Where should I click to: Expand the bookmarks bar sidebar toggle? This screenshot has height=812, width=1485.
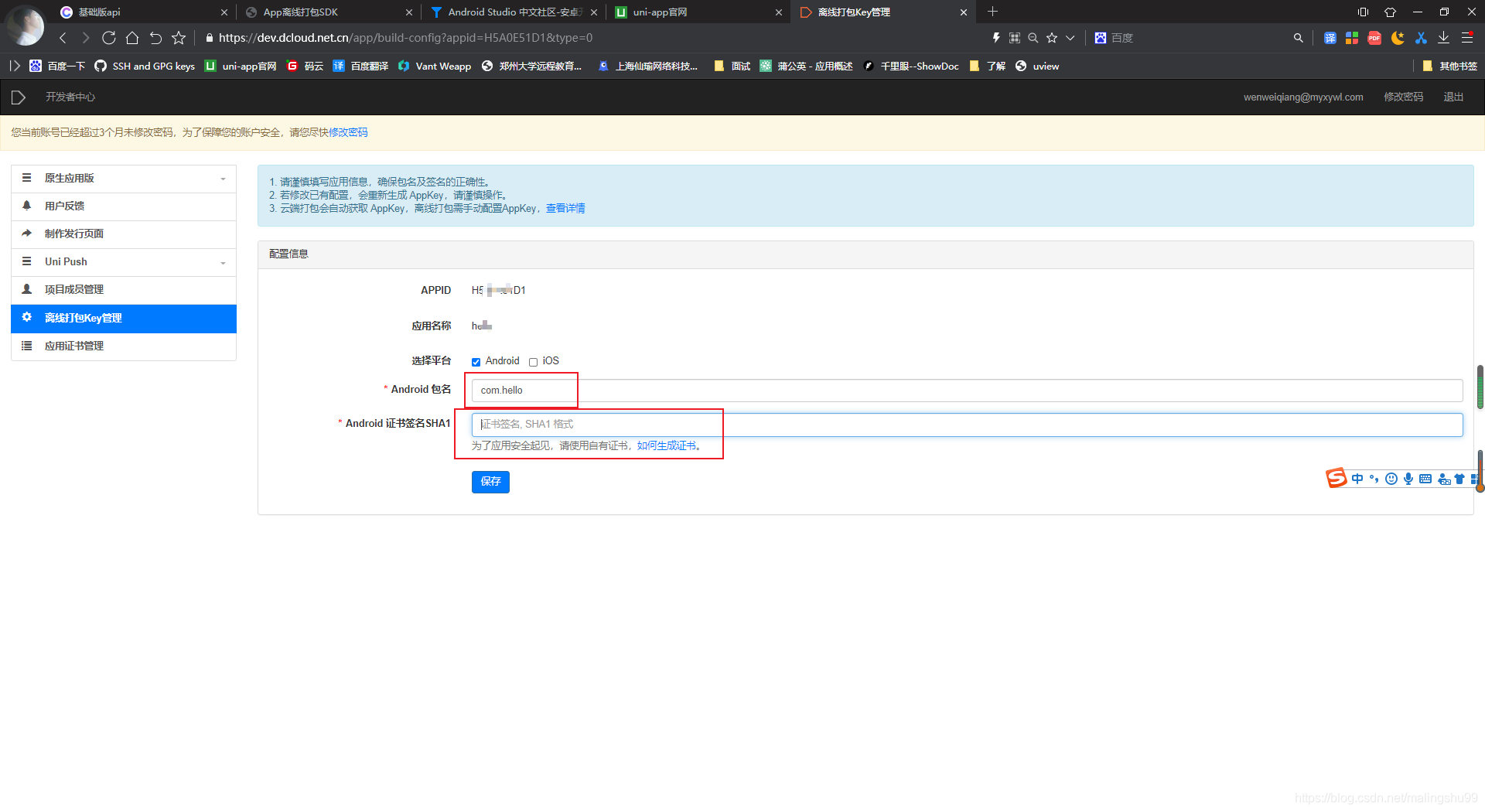pos(15,67)
